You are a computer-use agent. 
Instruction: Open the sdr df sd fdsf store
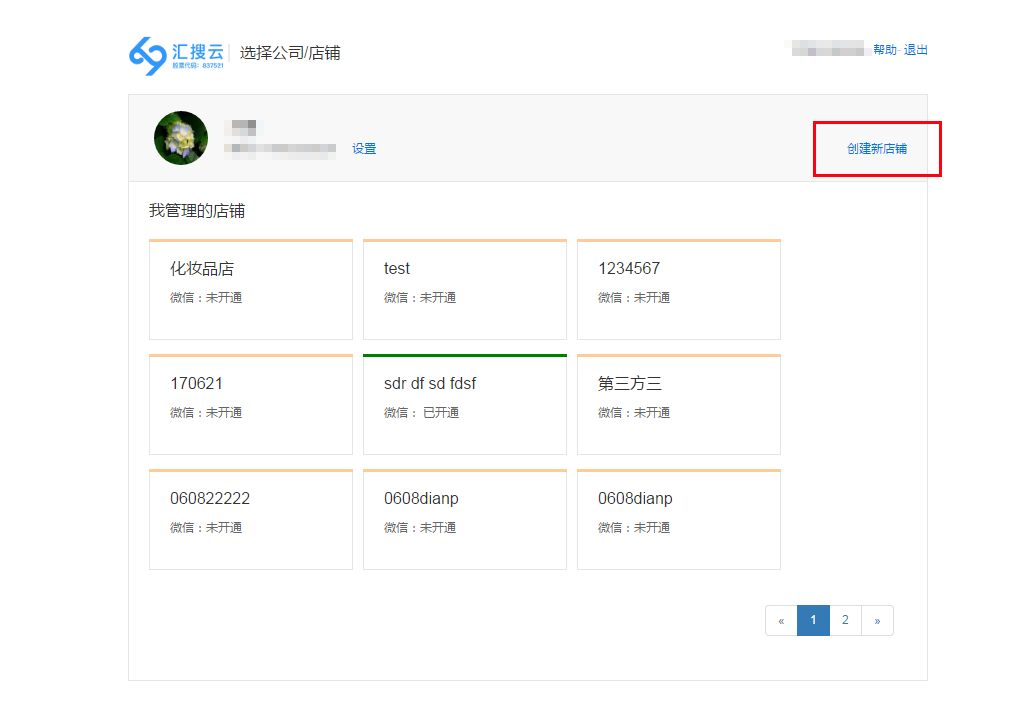pos(465,405)
